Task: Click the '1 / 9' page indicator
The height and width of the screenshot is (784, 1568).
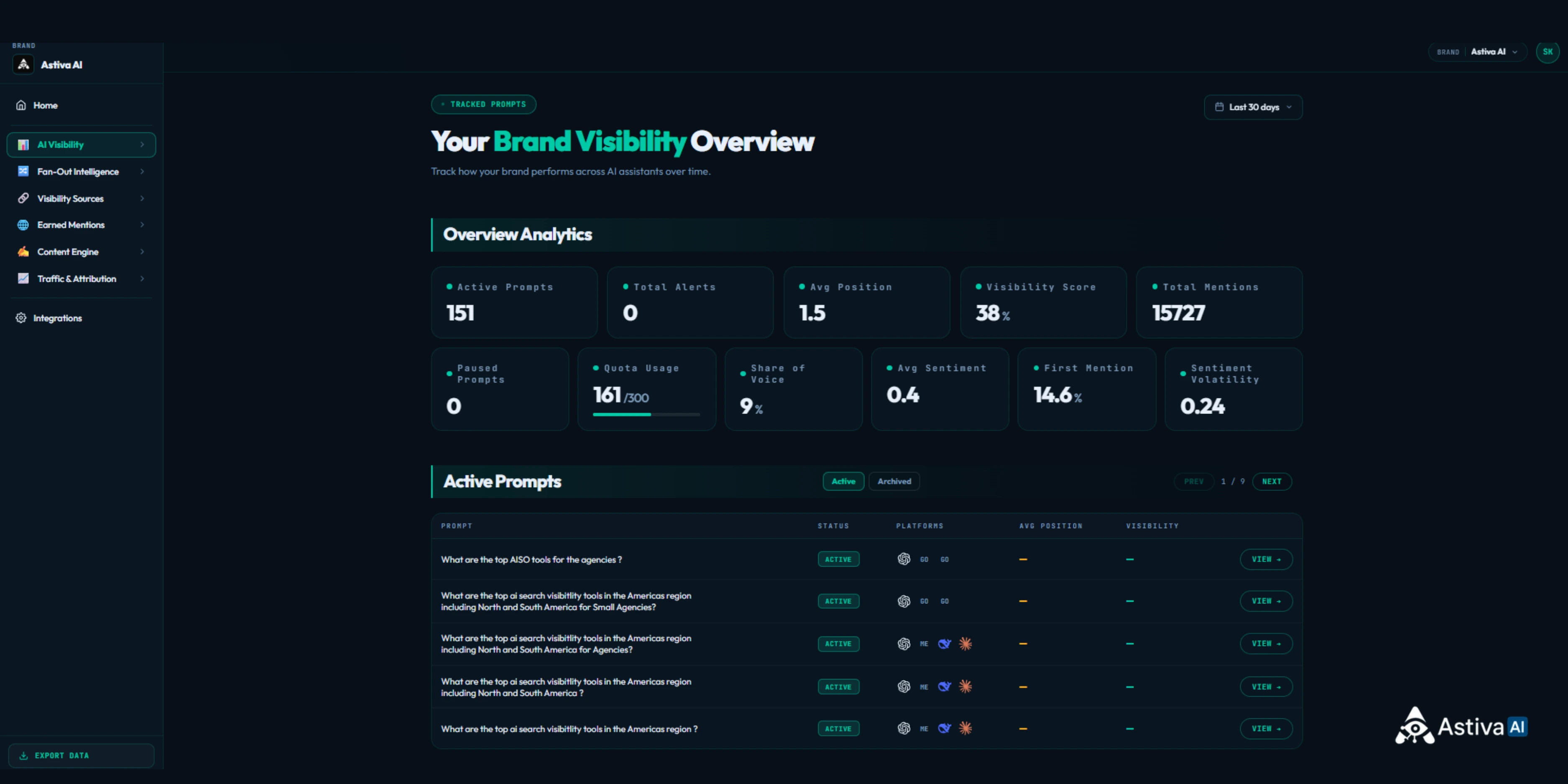Action: tap(1233, 481)
